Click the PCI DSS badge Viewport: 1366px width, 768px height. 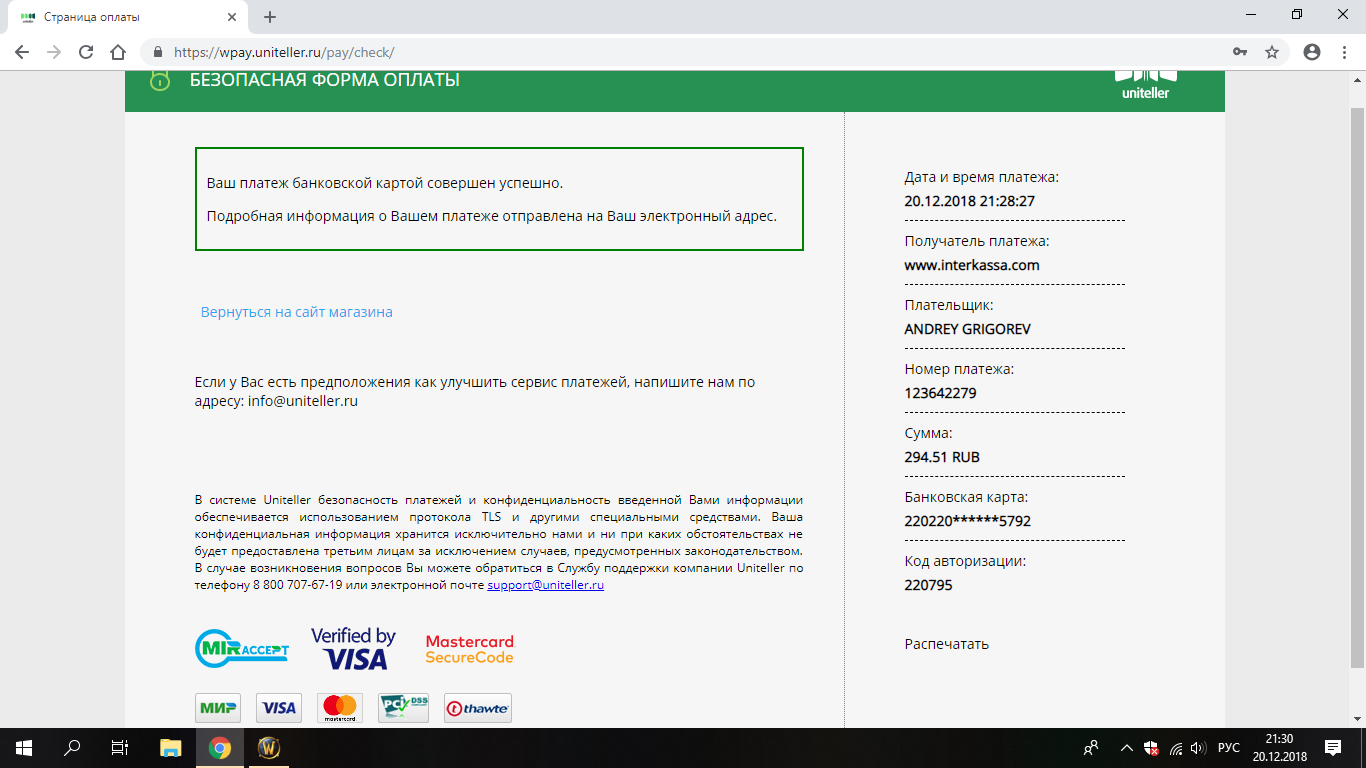point(404,708)
